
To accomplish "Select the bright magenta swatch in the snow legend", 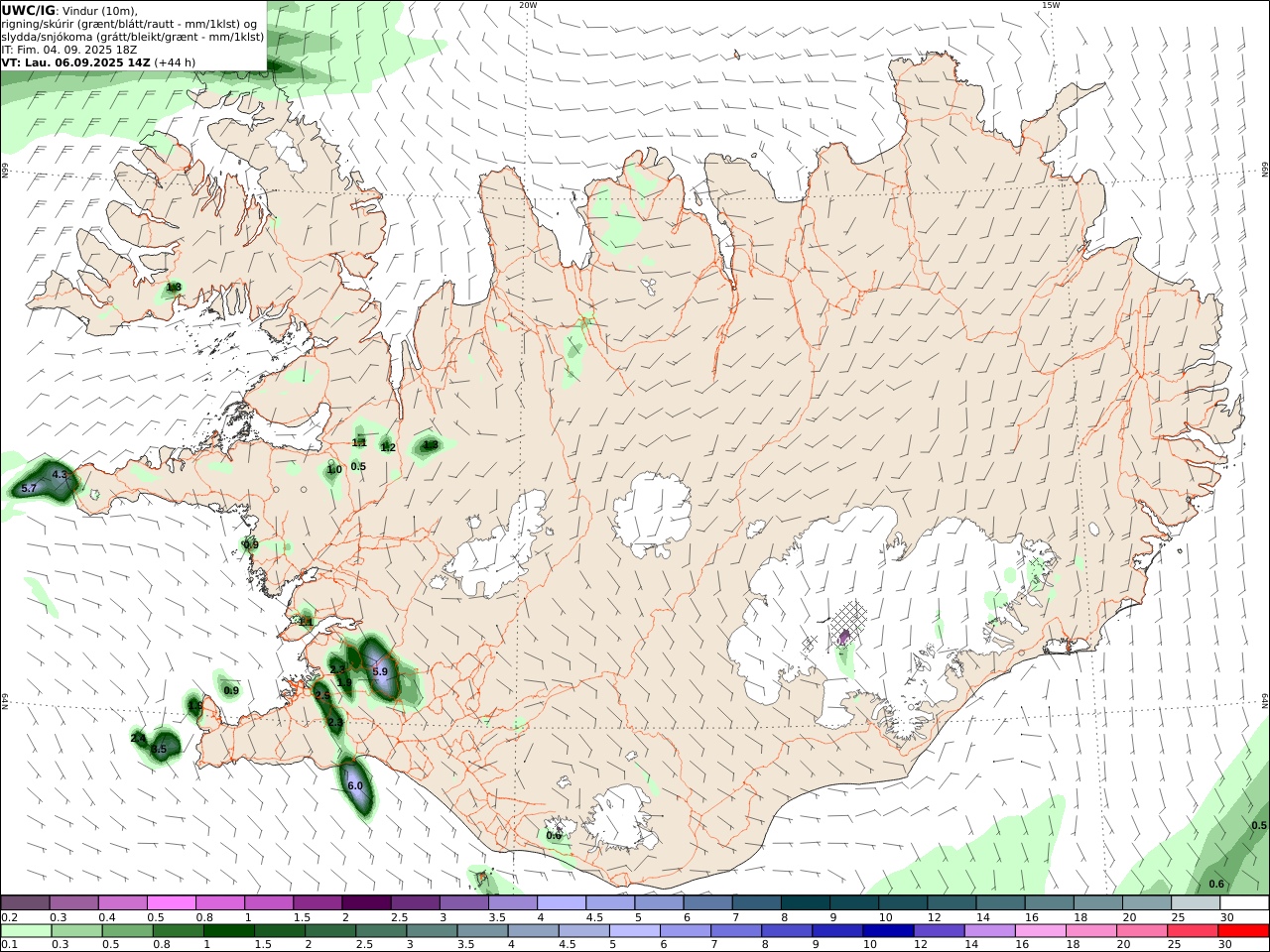I will 172,903.
